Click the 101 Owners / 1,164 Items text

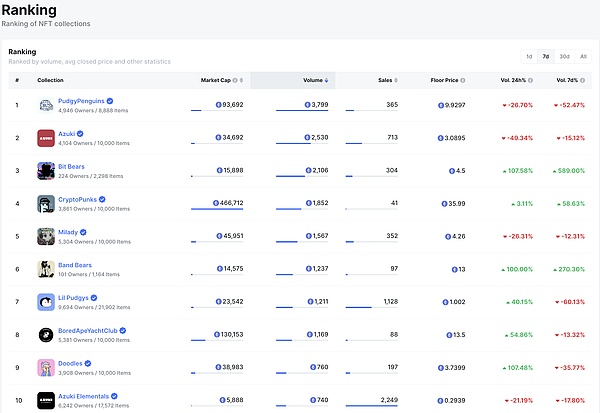coord(89,274)
